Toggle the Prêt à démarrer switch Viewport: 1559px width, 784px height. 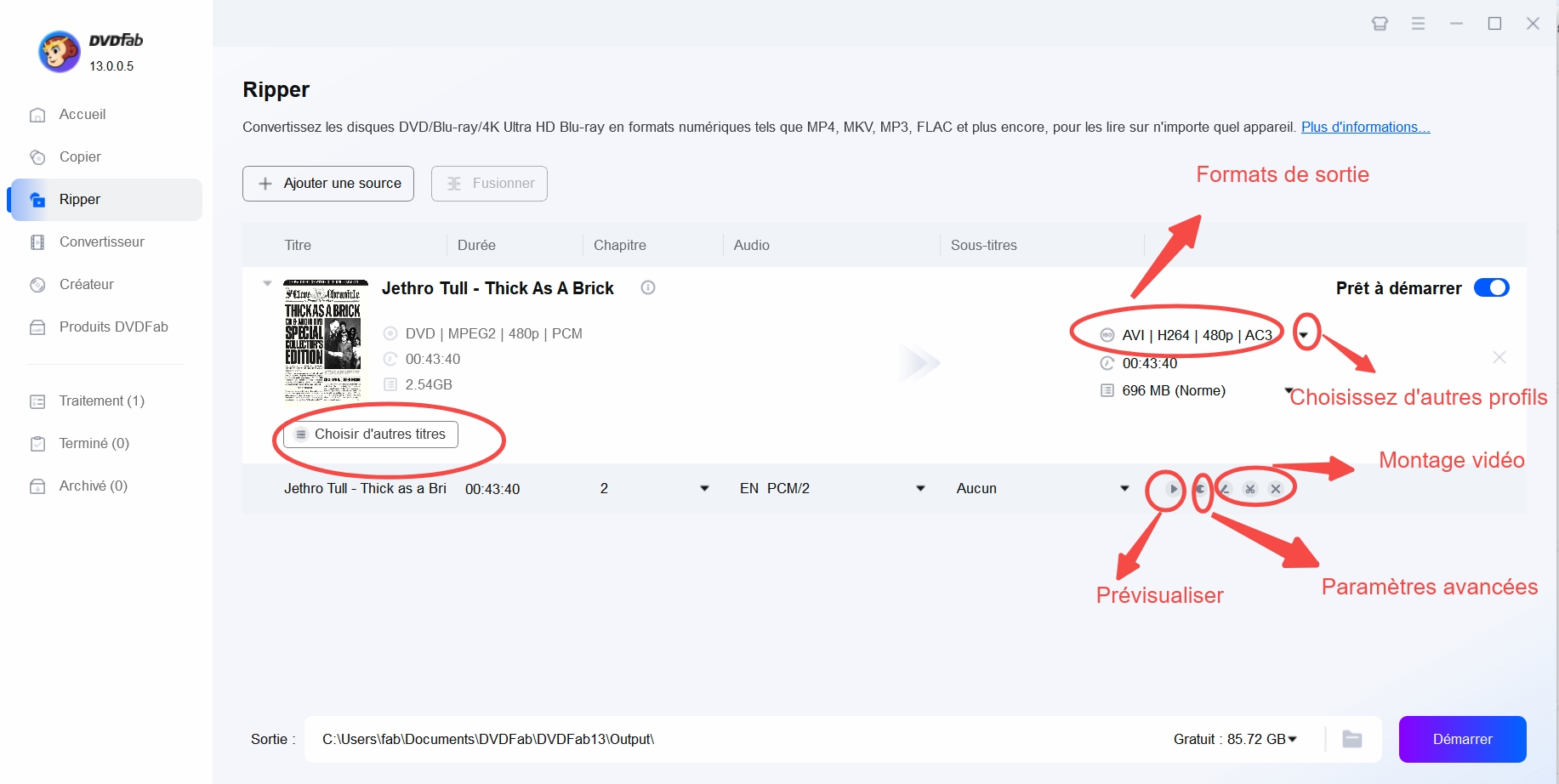pyautogui.click(x=1491, y=288)
